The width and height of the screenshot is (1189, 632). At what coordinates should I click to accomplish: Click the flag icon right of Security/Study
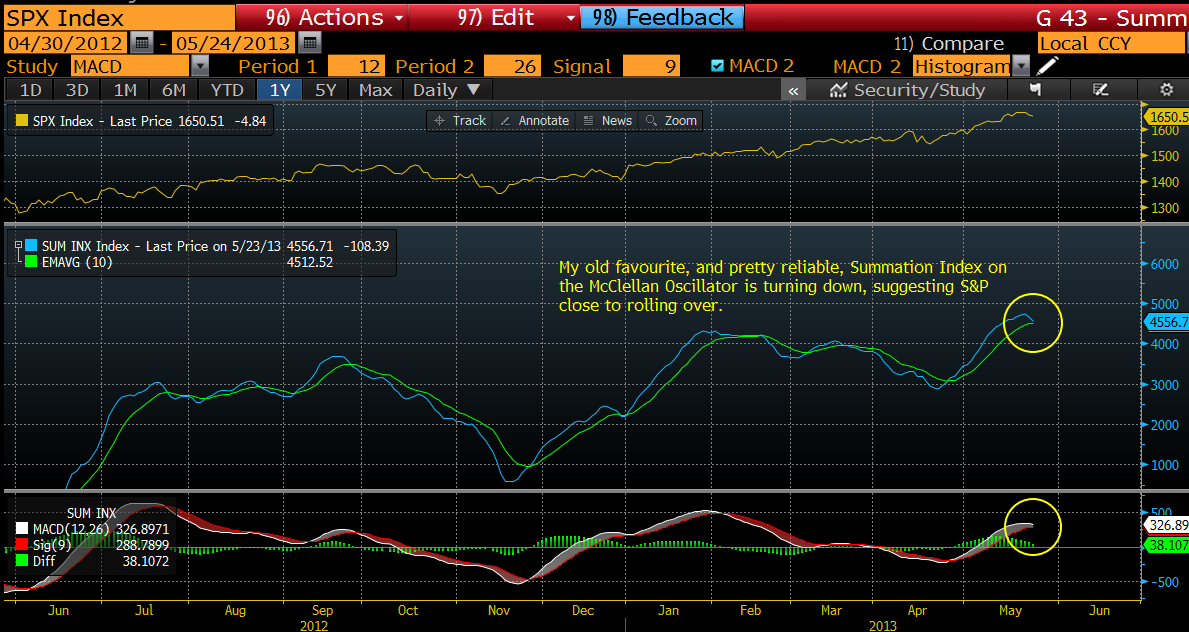(x=1035, y=90)
